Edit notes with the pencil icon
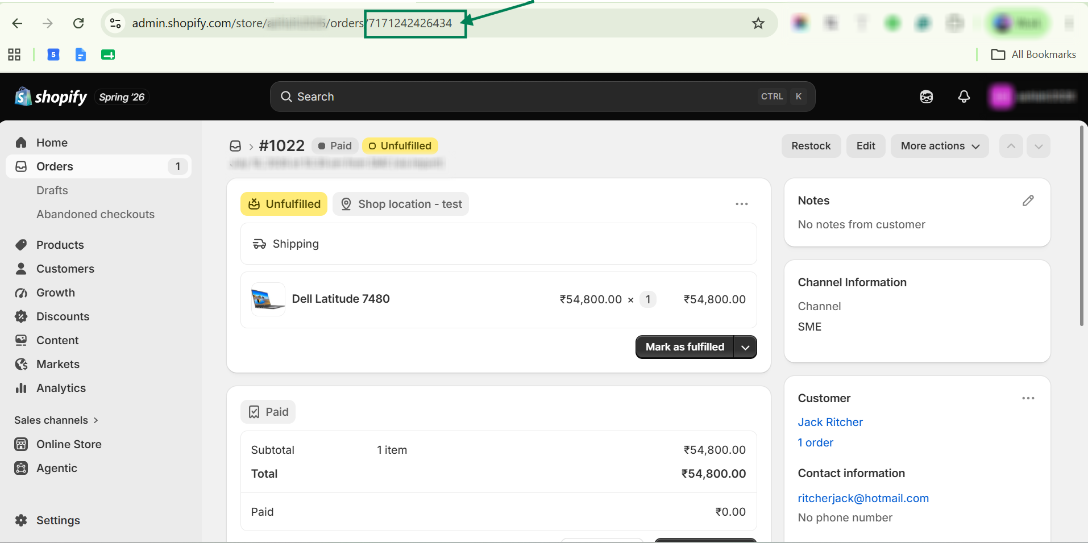Screen dimensions: 1088x543 click(x=1028, y=200)
